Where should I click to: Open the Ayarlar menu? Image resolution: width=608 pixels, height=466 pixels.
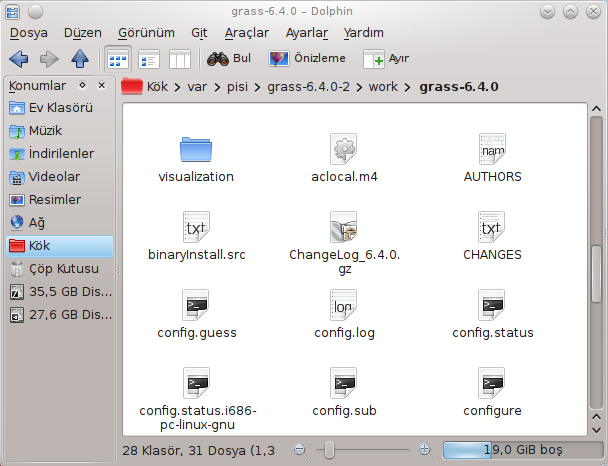coord(307,33)
